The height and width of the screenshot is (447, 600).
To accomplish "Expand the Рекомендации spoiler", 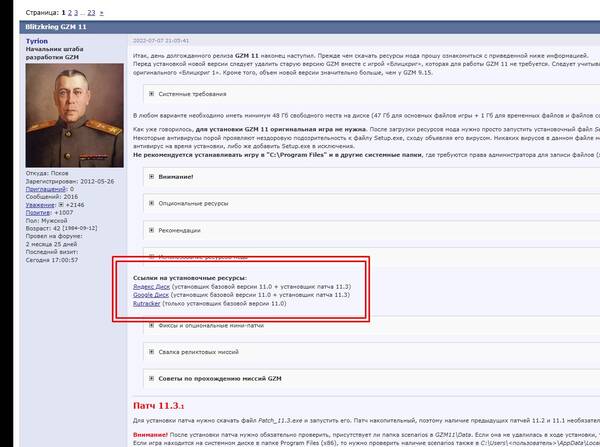I will pyautogui.click(x=152, y=230).
